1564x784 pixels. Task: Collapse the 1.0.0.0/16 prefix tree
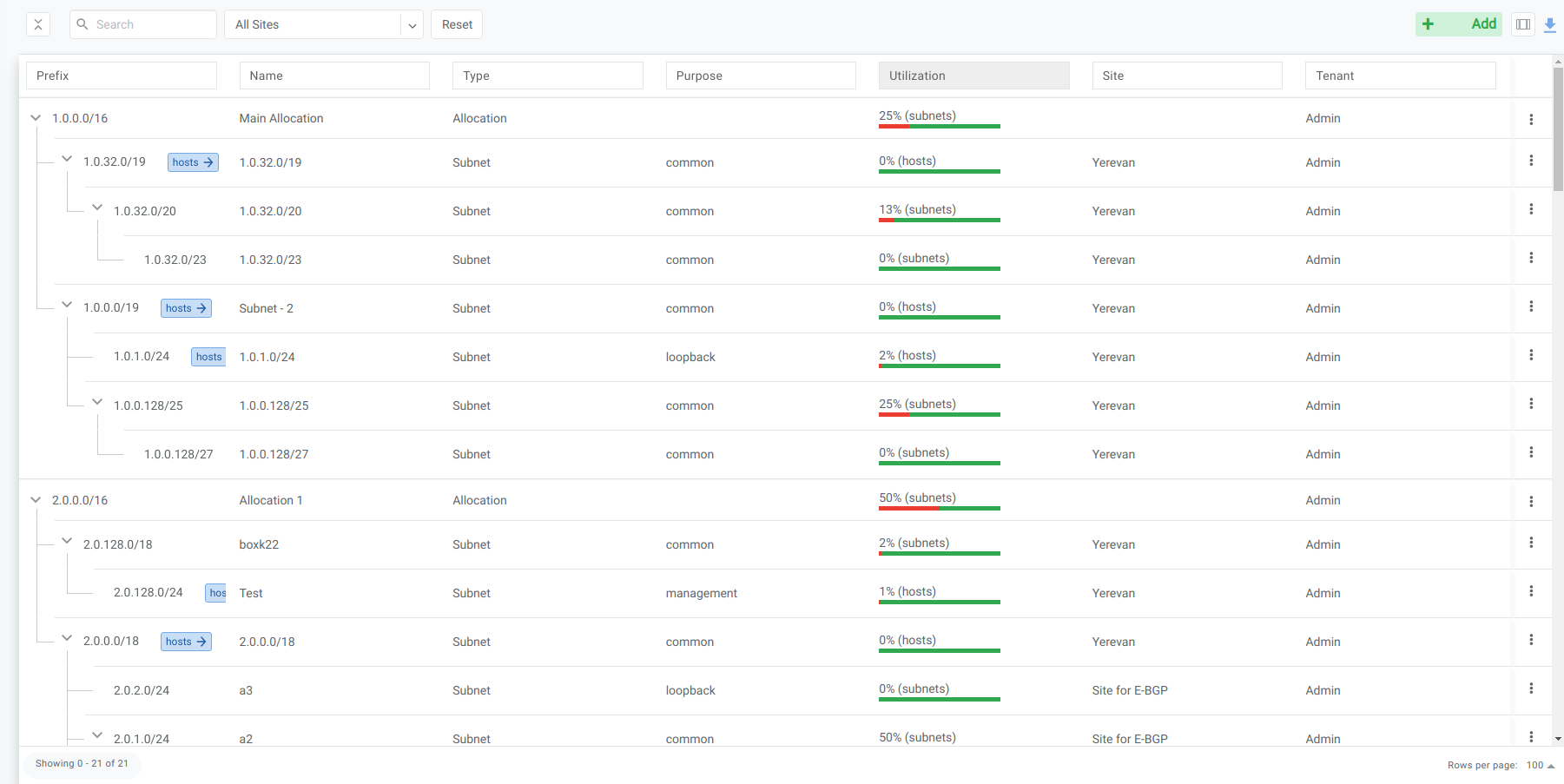click(36, 118)
